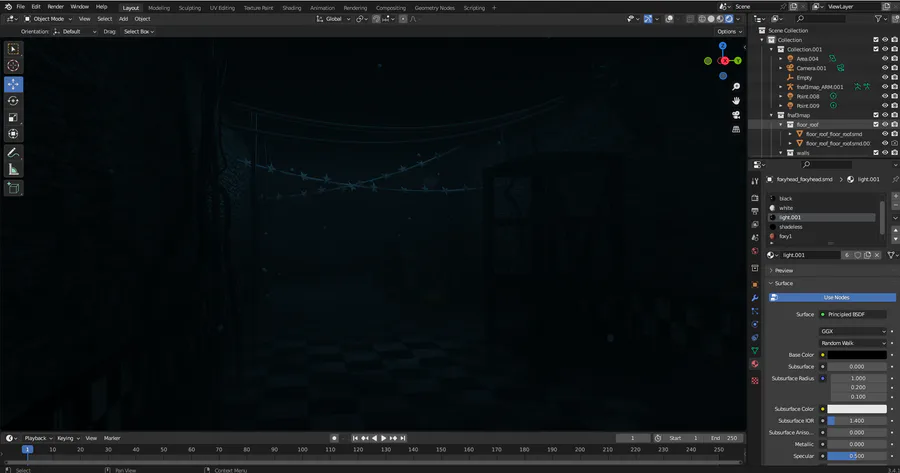Open the World properties tab

(x=755, y=251)
